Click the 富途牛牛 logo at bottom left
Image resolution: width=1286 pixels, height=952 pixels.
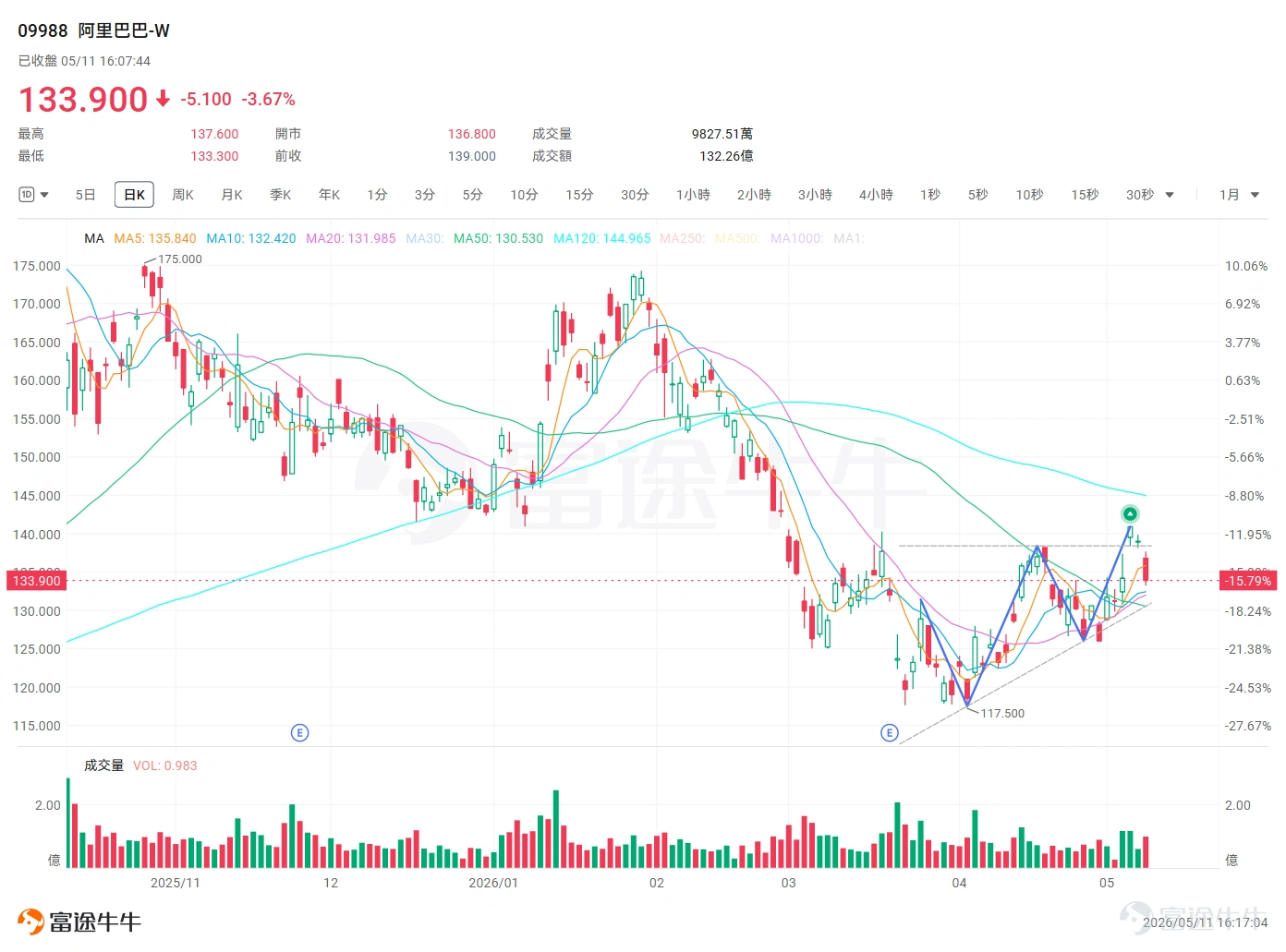point(79,922)
